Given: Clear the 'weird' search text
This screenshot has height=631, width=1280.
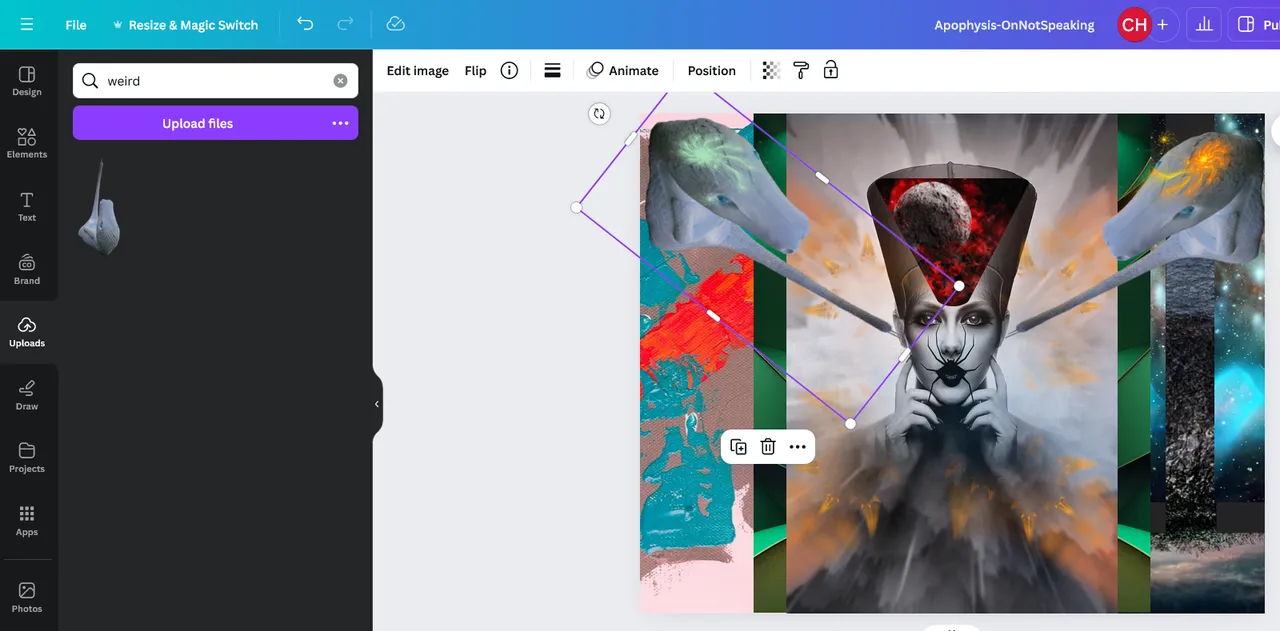Looking at the screenshot, I should coord(340,81).
